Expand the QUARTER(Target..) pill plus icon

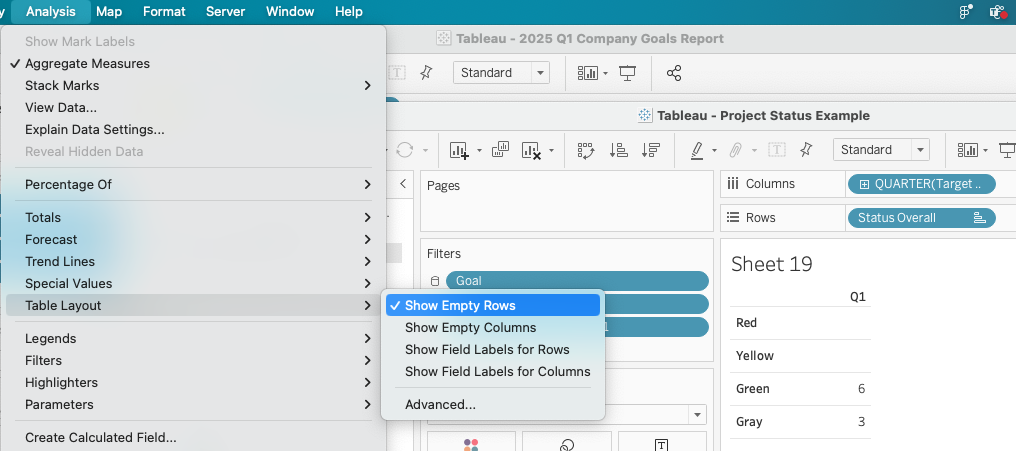(x=864, y=184)
